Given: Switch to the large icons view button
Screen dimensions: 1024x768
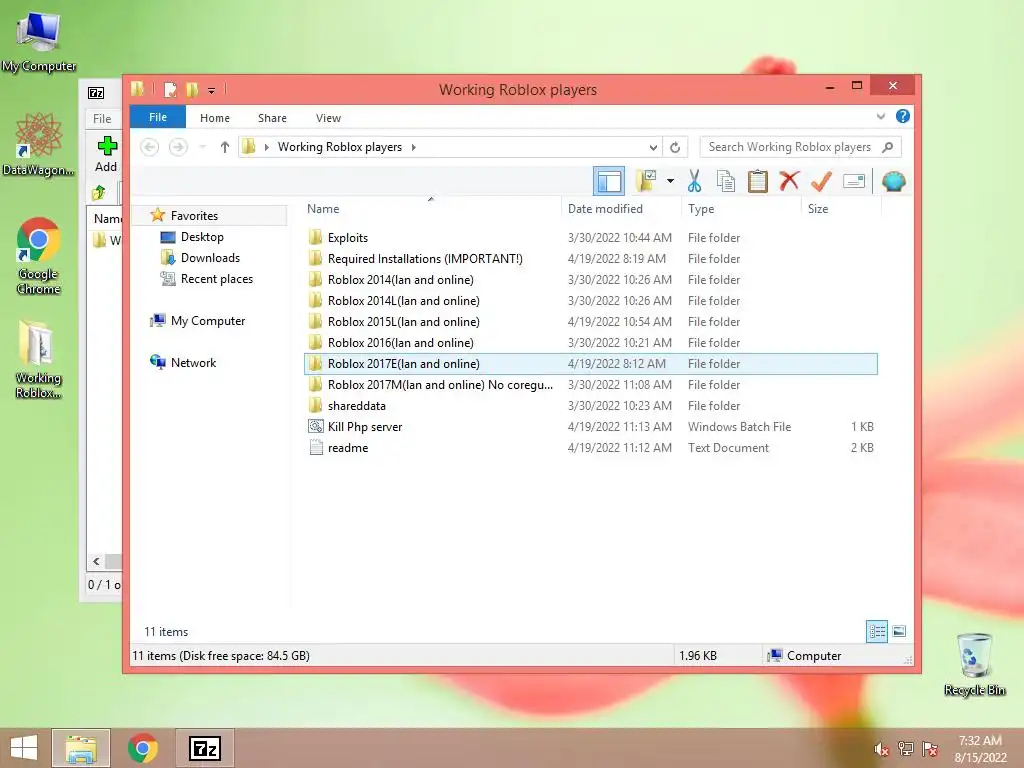Looking at the screenshot, I should click(899, 631).
